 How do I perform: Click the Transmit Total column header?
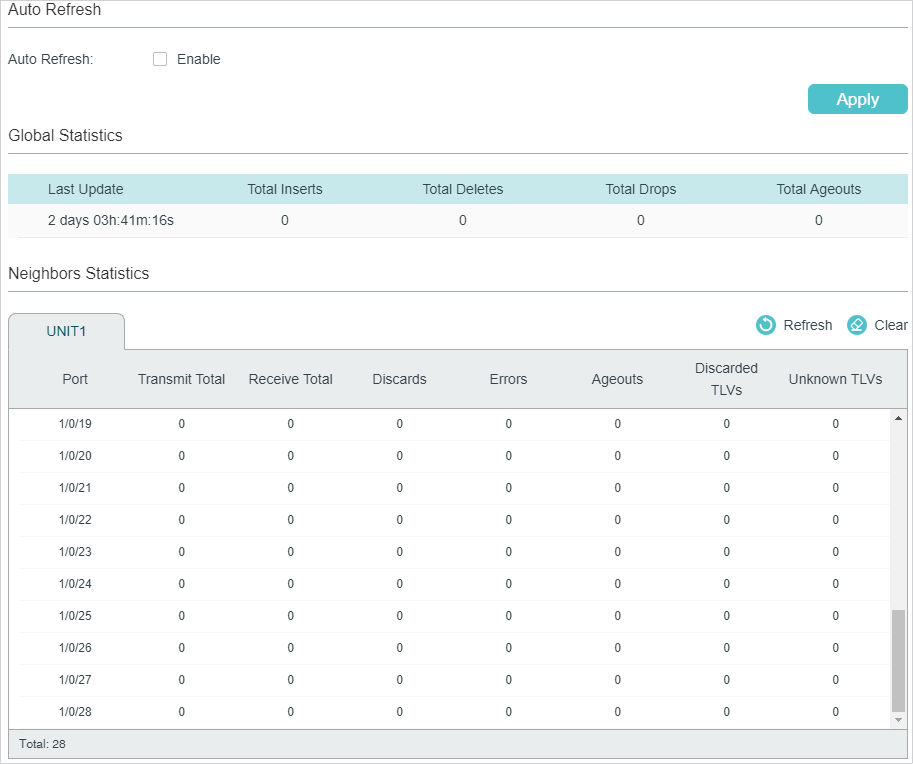pos(181,379)
